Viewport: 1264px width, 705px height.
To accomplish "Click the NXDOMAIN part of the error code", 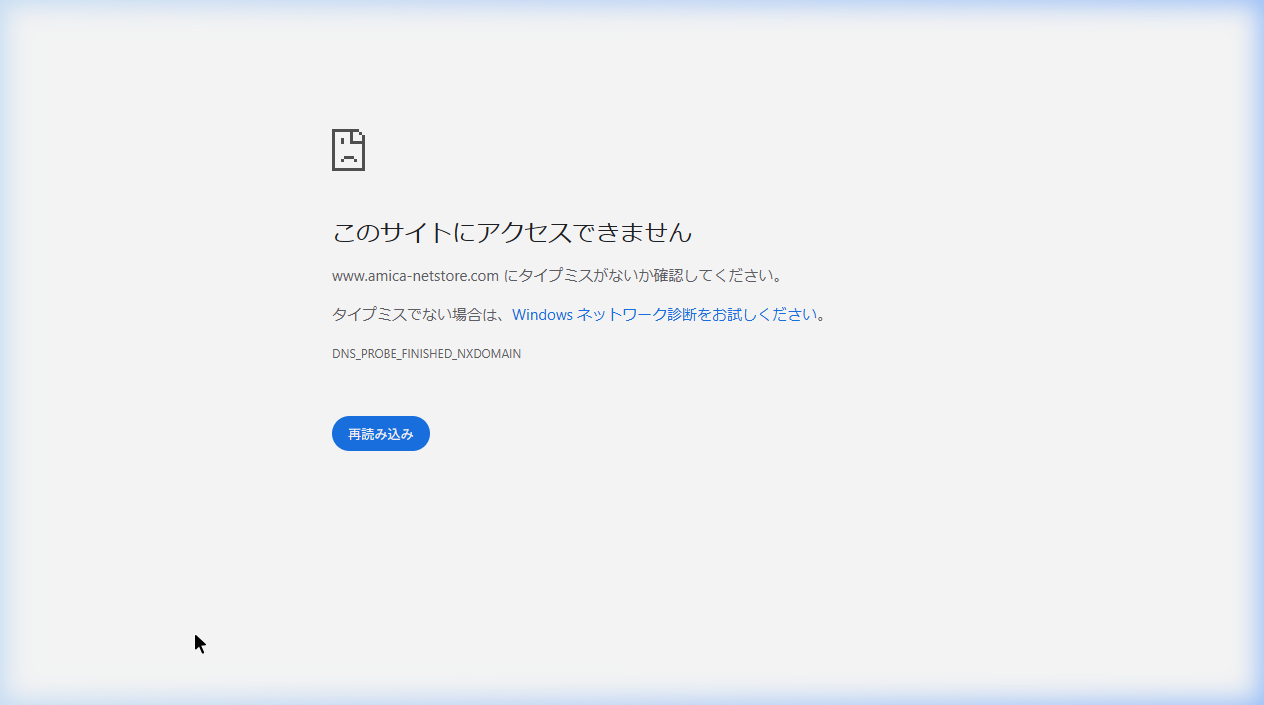I will click(x=489, y=354).
